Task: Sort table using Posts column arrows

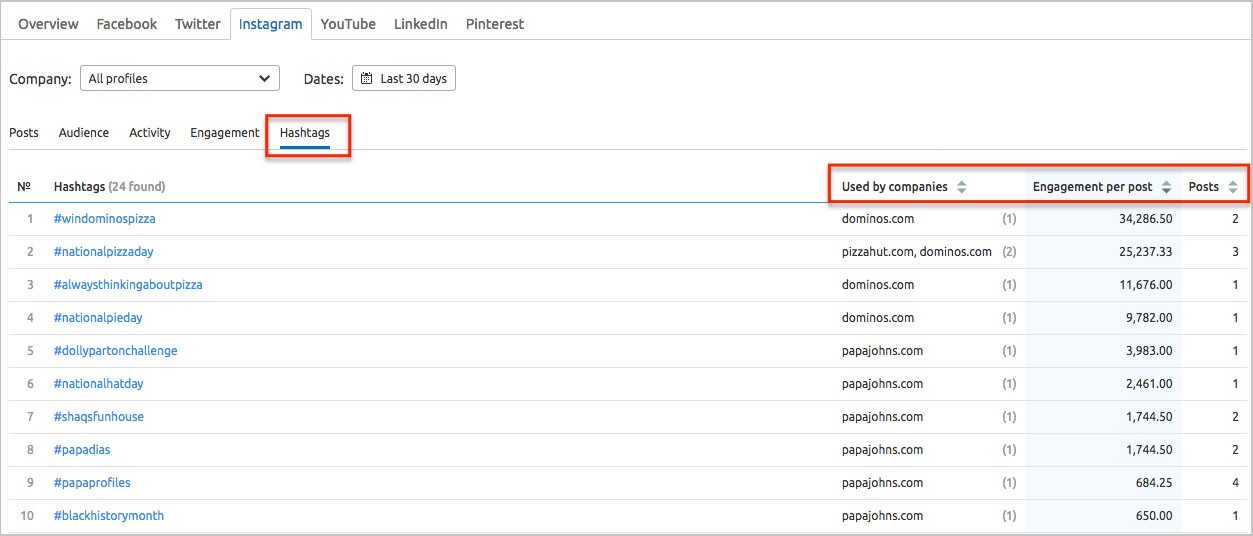Action: (x=1232, y=187)
